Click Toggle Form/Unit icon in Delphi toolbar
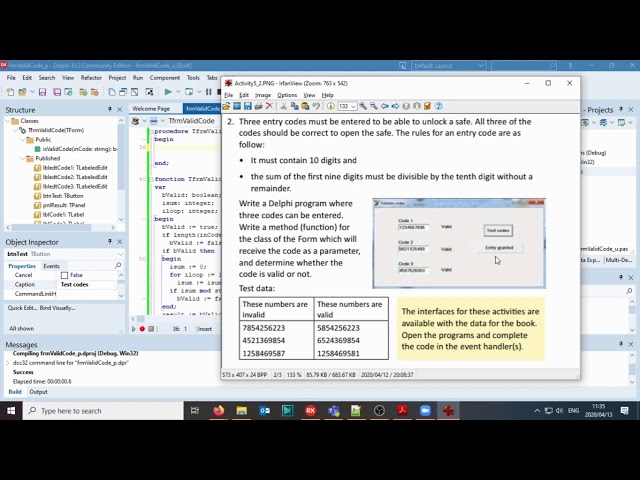The width and height of the screenshot is (640, 480). pos(134,92)
